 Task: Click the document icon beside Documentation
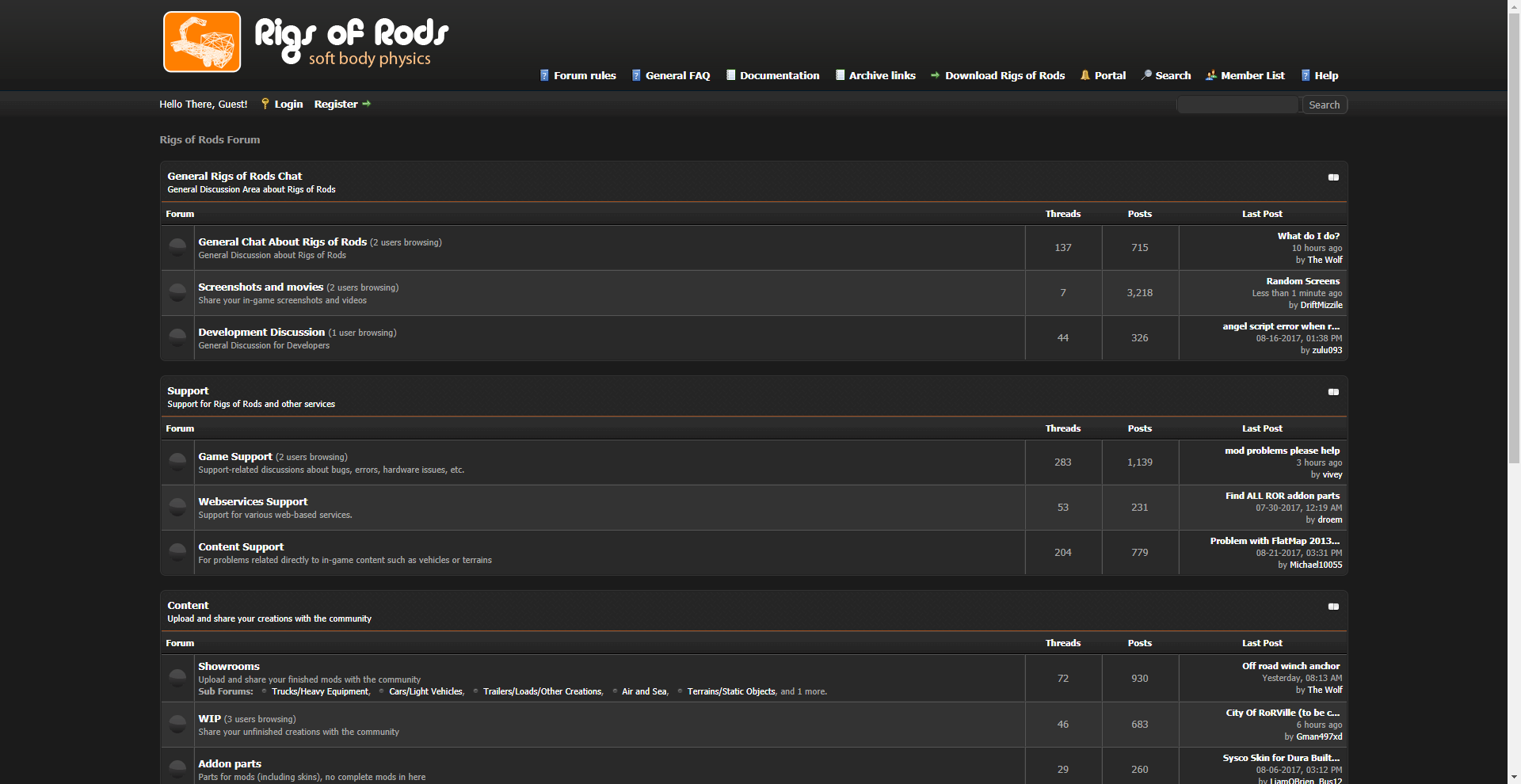coord(730,75)
